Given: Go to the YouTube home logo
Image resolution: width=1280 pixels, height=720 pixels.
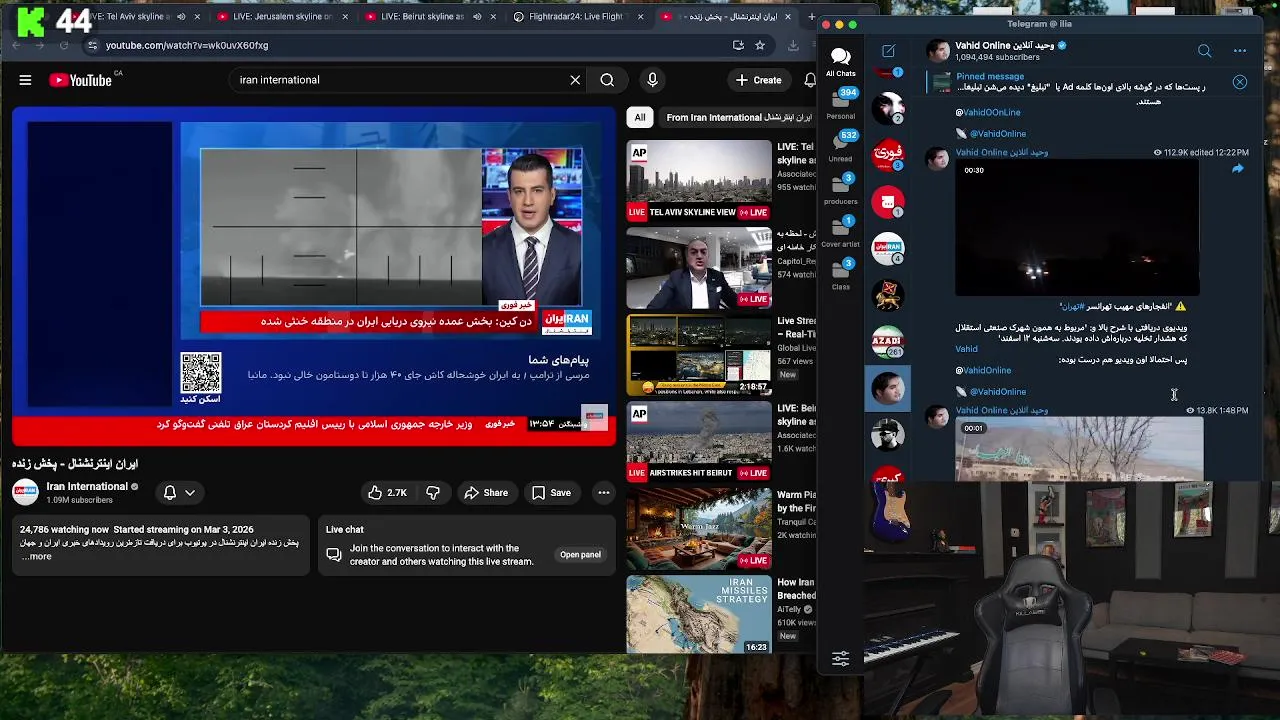Looking at the screenshot, I should click(x=80, y=80).
